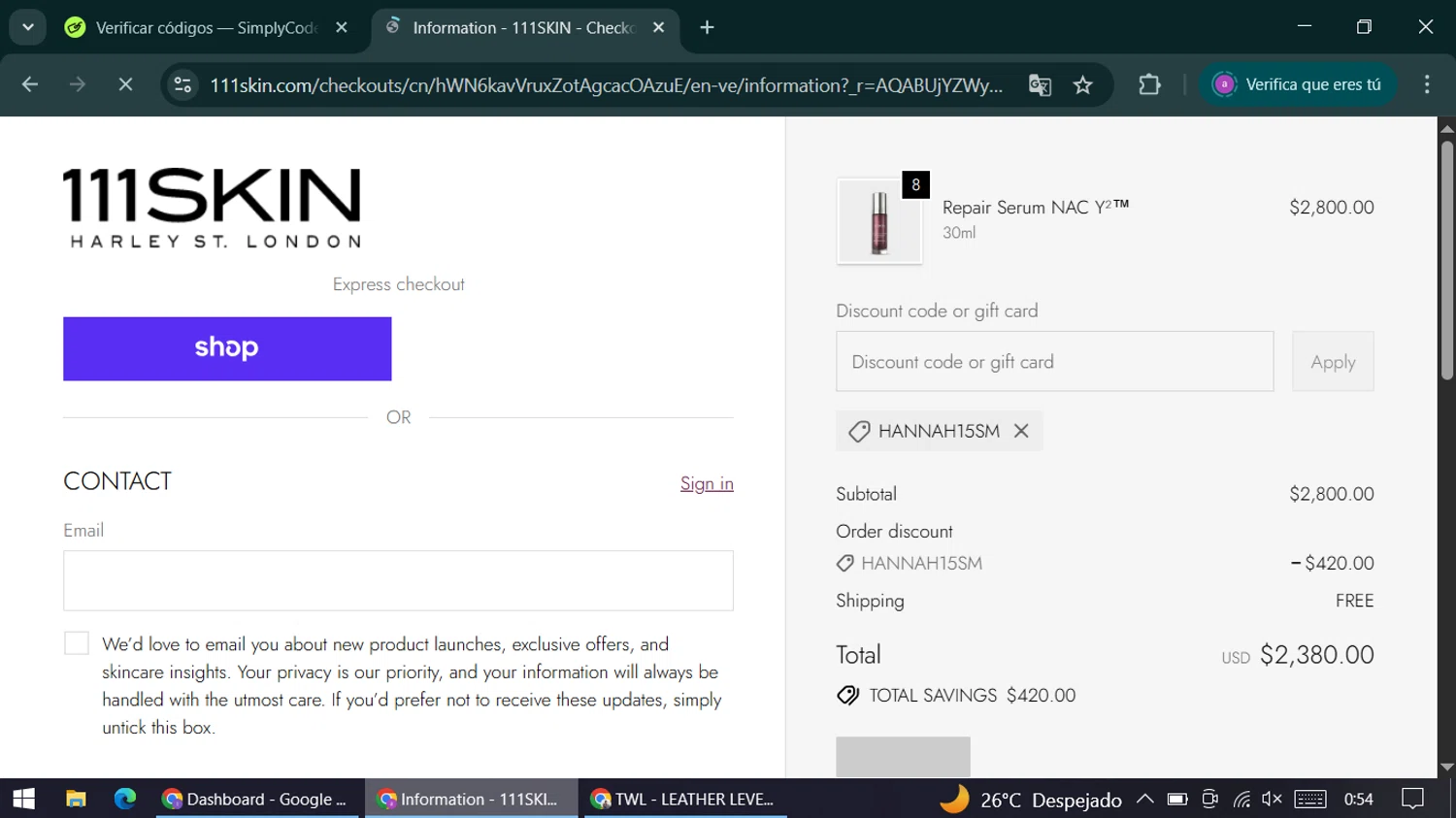Viewport: 1456px width, 818px height.
Task: Stop loading the page
Action: [x=125, y=85]
